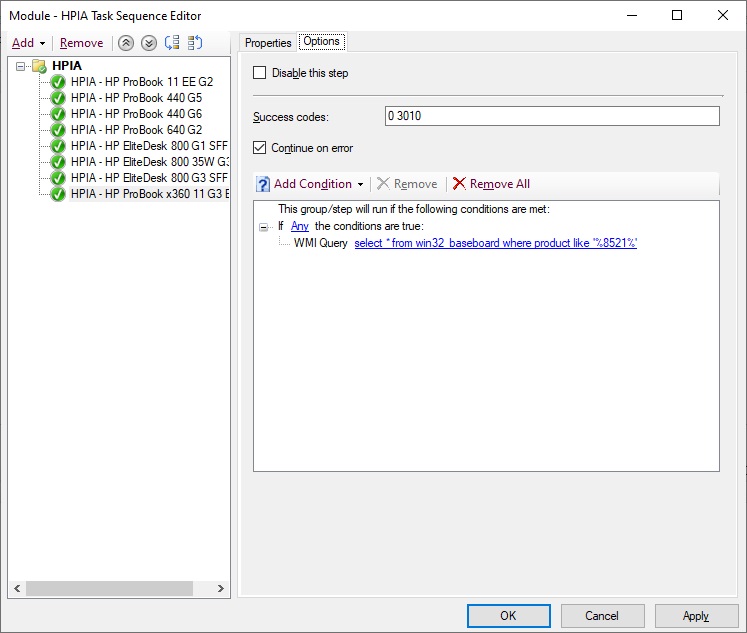Click green check icon for ProBook 440 G5
This screenshot has width=747, height=633.
point(58,98)
